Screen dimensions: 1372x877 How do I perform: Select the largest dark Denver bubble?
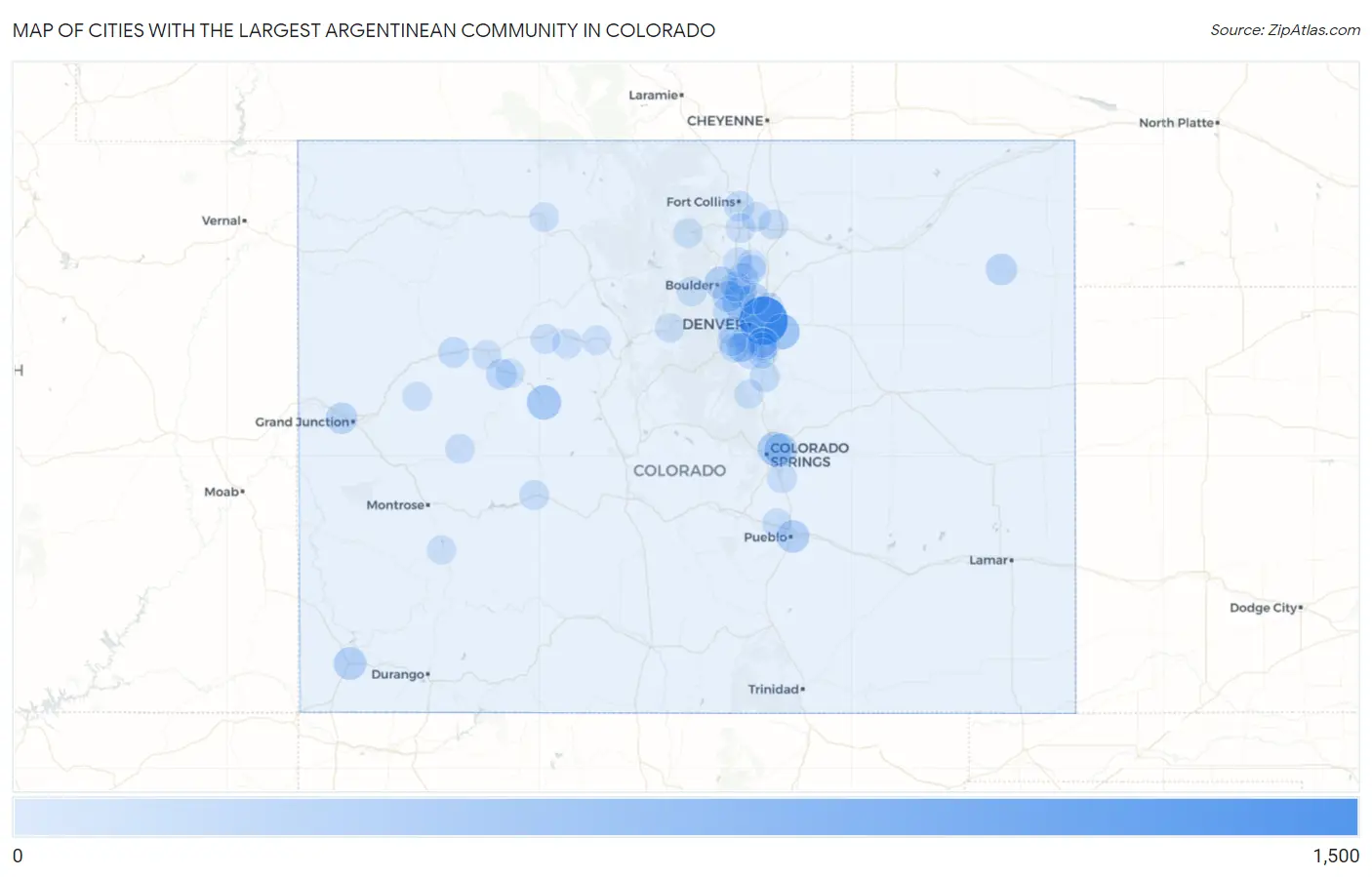click(763, 319)
